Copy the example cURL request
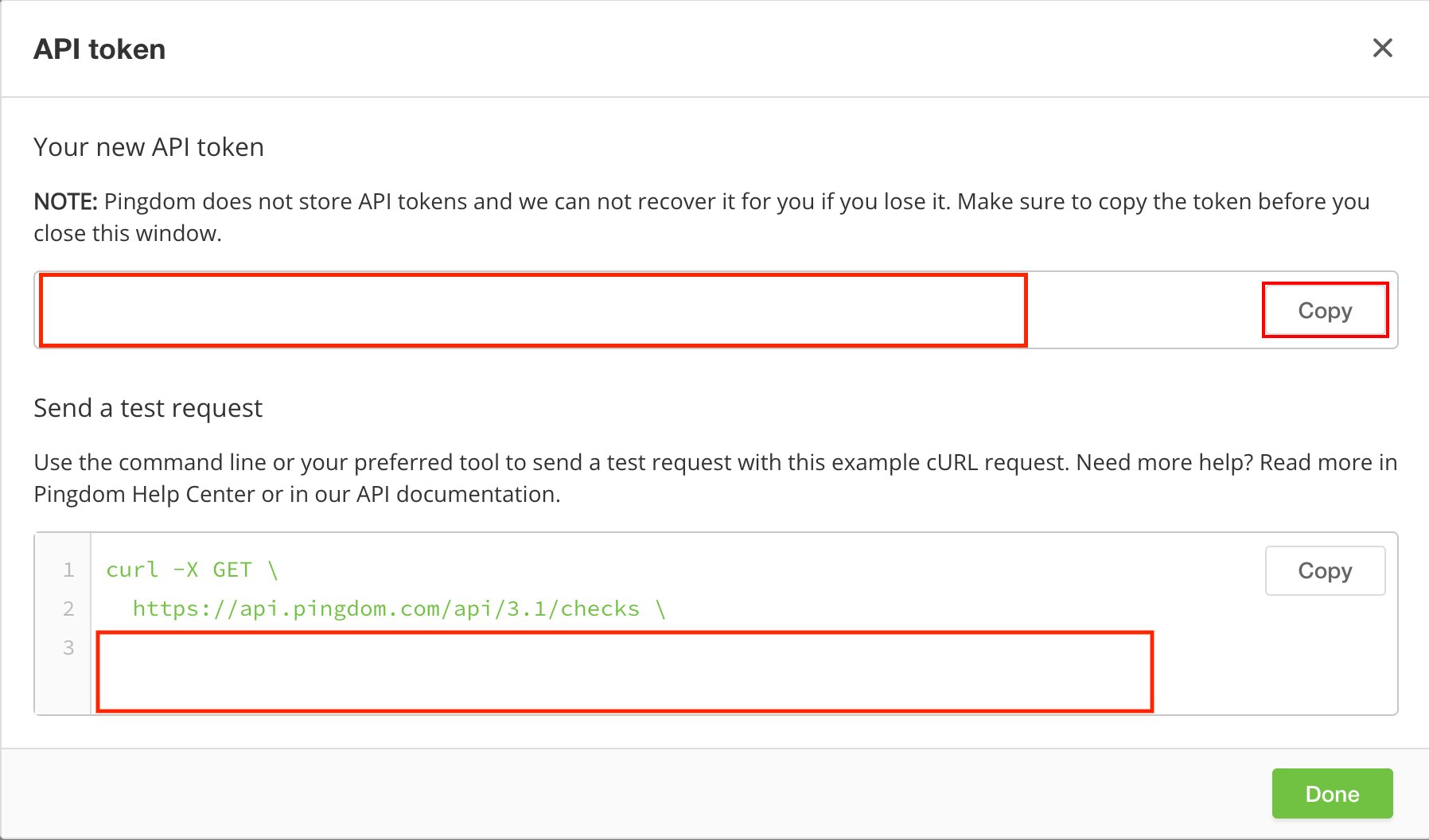 1325,570
